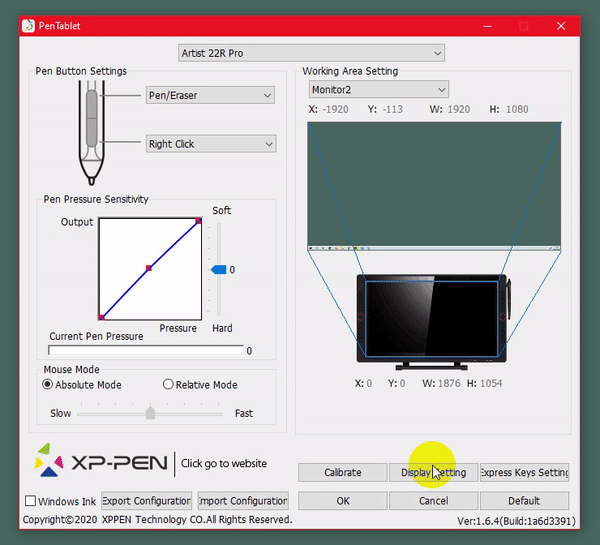Click the top-right pressure curve point

[x=198, y=220]
